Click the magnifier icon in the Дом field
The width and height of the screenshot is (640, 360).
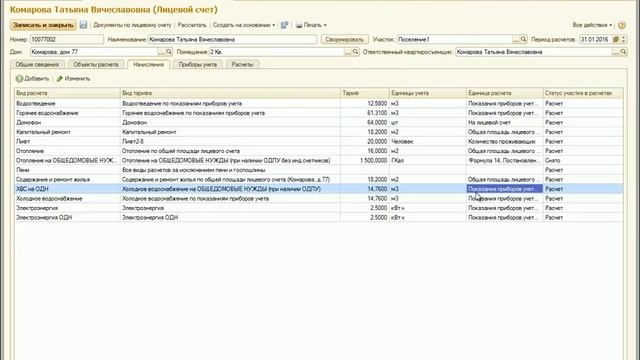tap(169, 52)
